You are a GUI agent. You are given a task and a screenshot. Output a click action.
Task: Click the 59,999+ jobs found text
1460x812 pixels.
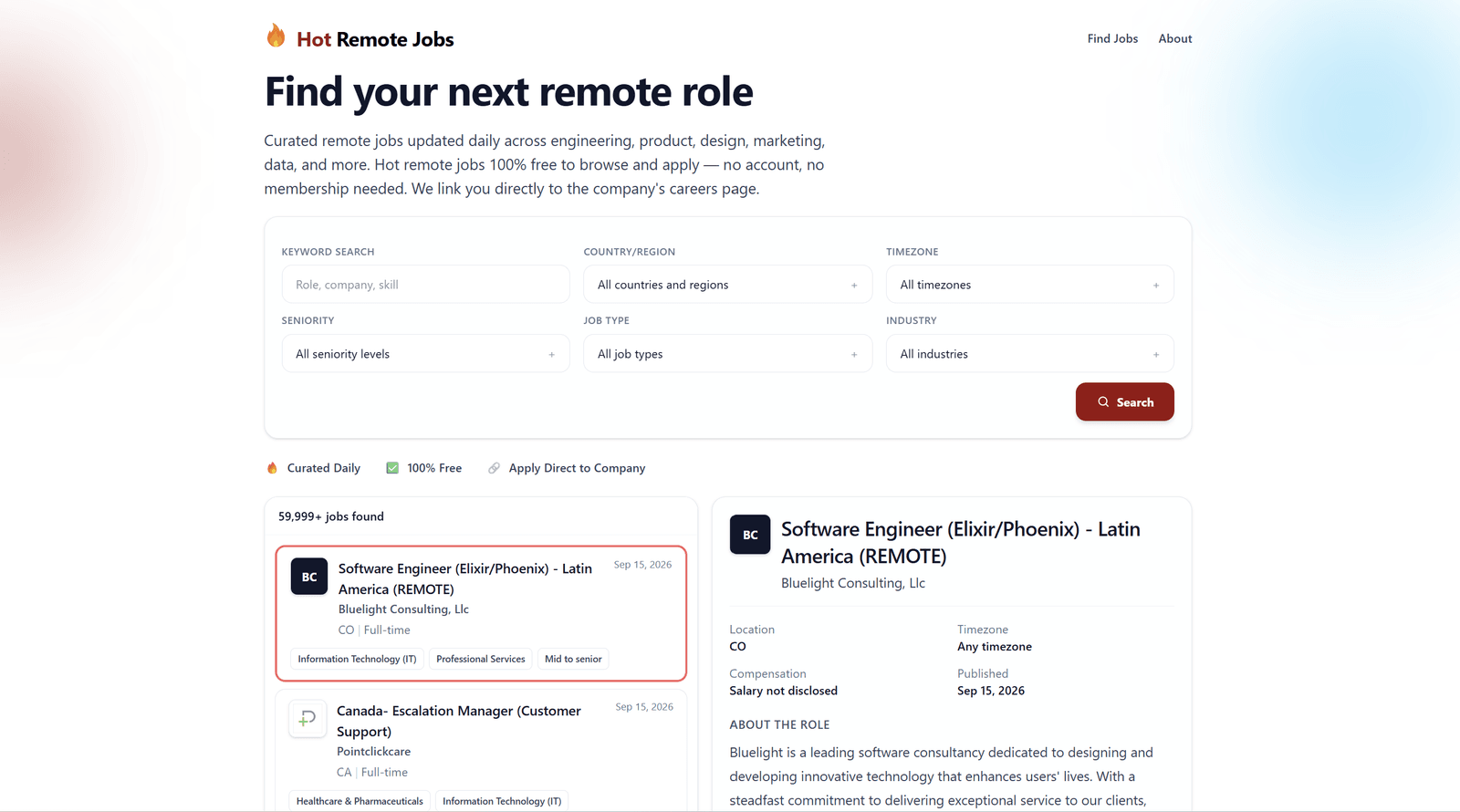[331, 516]
